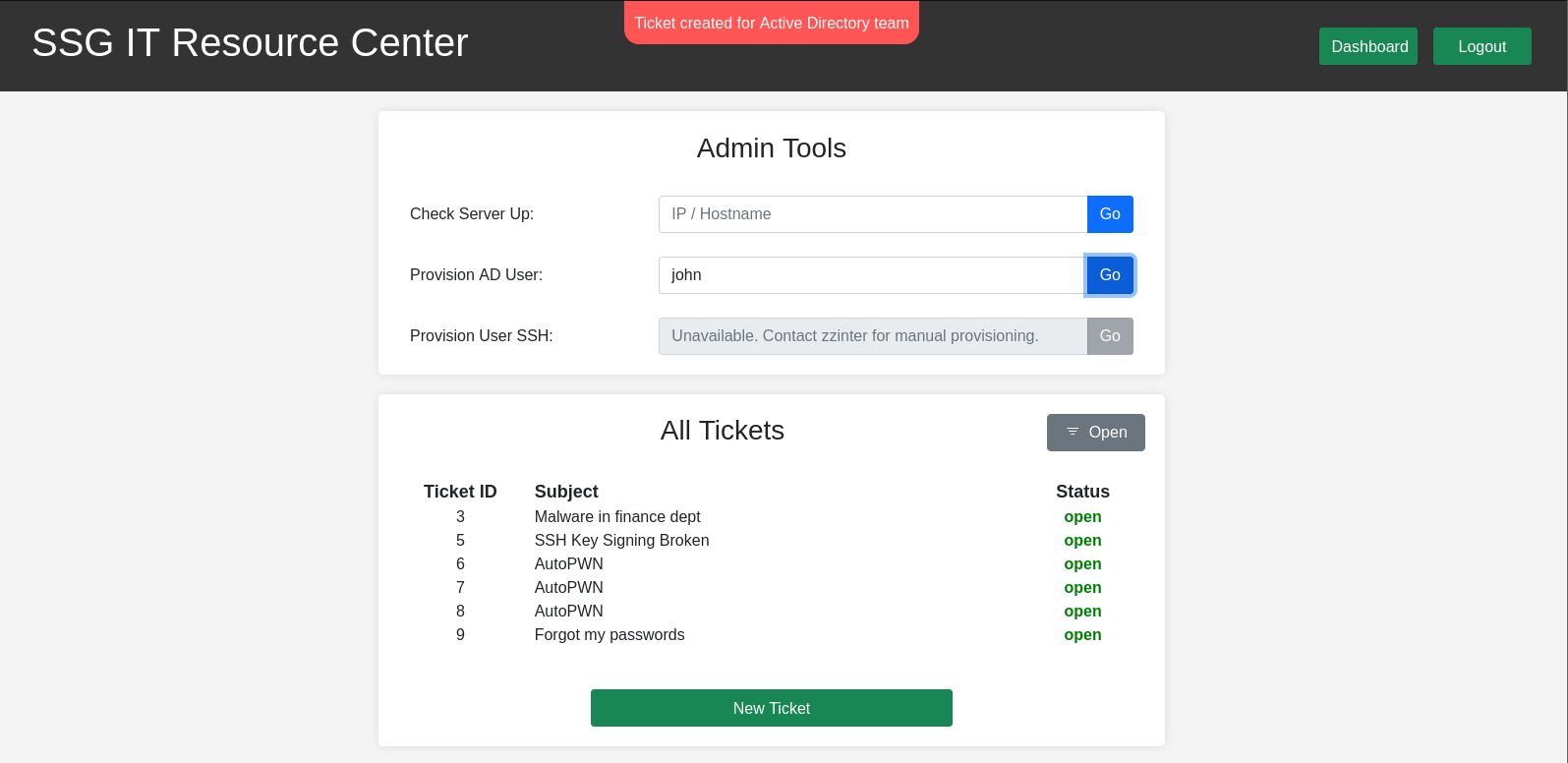
Task: Click Go next to Provision AD User
Action: 1110,275
